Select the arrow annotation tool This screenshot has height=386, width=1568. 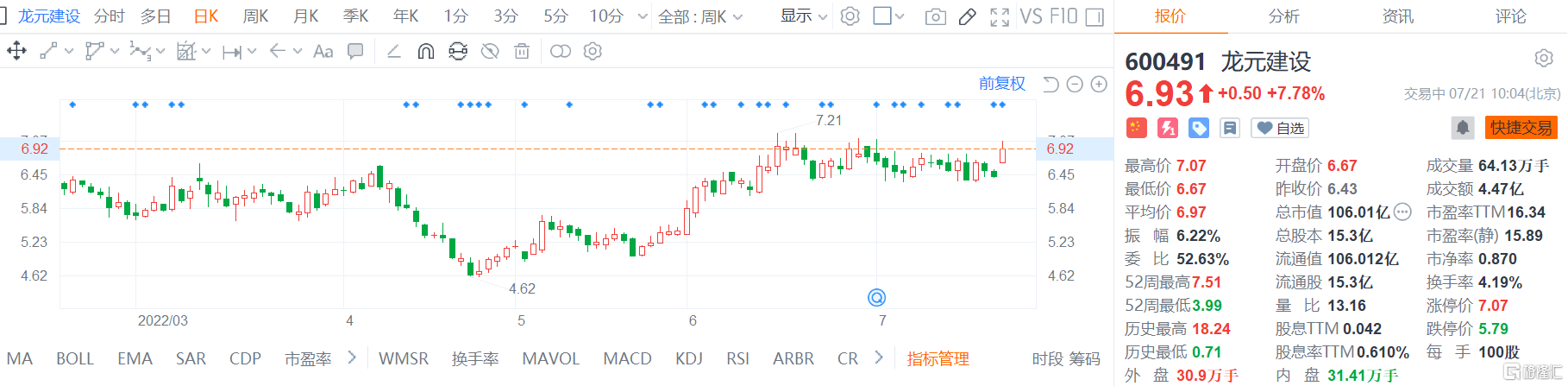(x=278, y=52)
